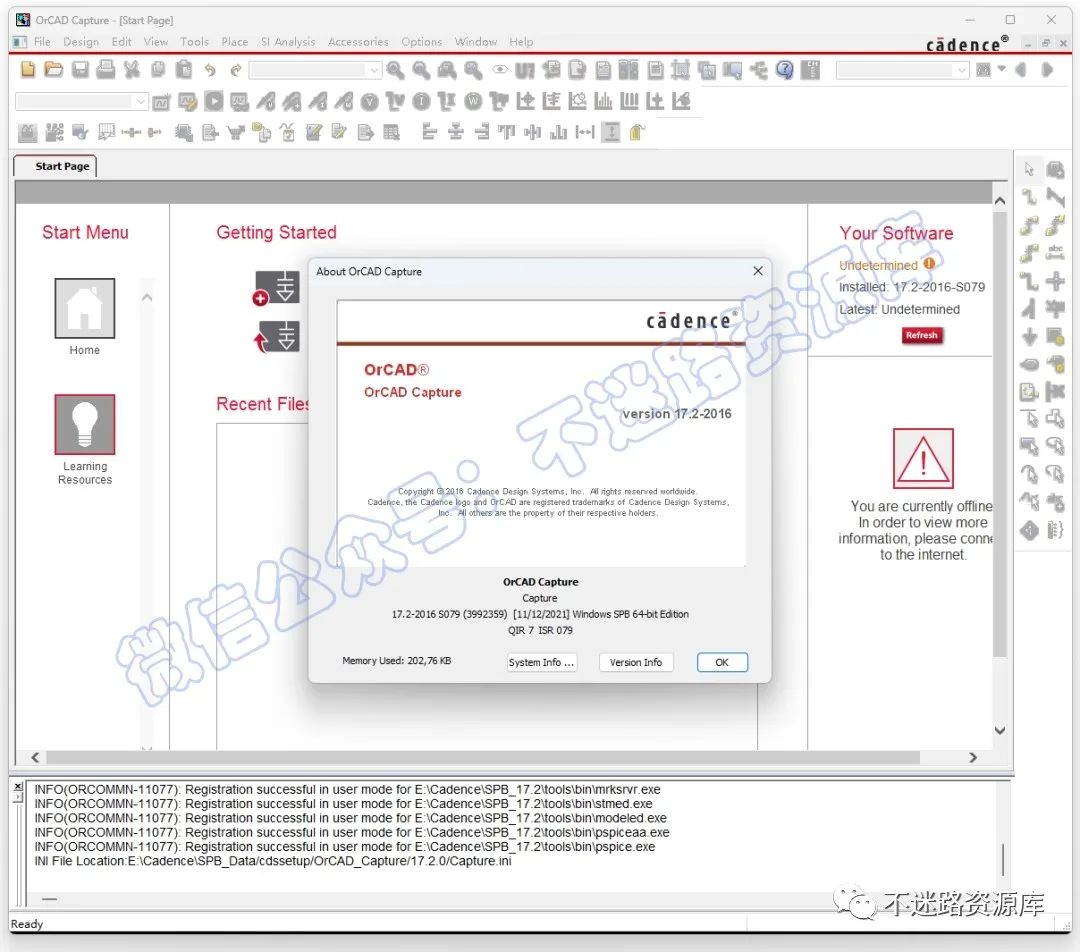
Task: Click the 'Installed: 17.2-2016-S079' text
Action: [x=911, y=287]
